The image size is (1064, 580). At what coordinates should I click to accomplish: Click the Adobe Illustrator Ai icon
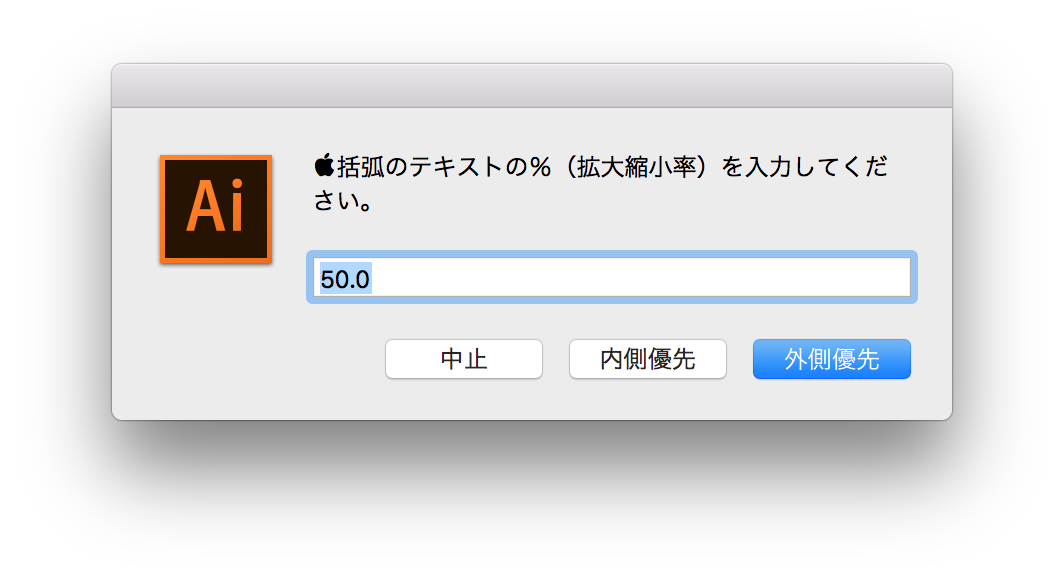[216, 209]
